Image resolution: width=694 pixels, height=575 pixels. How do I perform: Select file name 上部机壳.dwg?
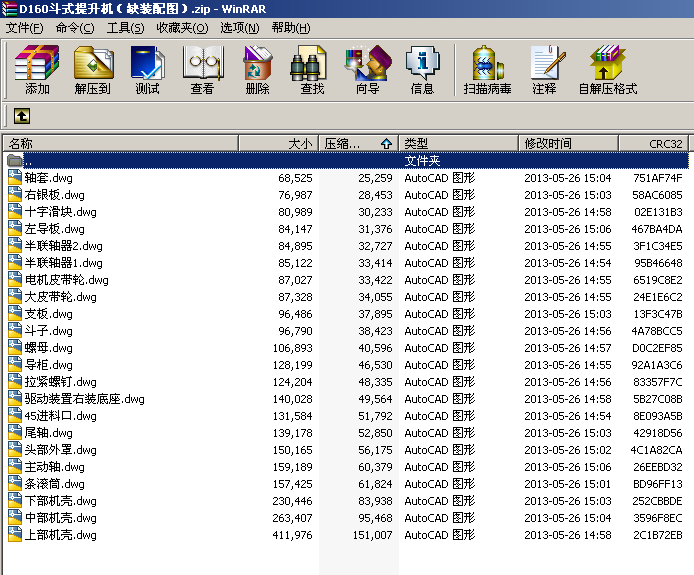tap(61, 535)
